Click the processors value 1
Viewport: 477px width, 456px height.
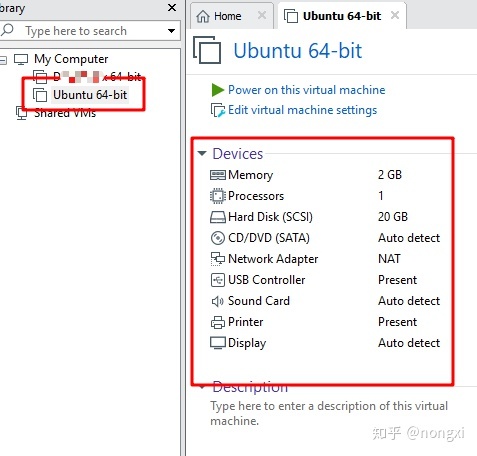coord(381,196)
